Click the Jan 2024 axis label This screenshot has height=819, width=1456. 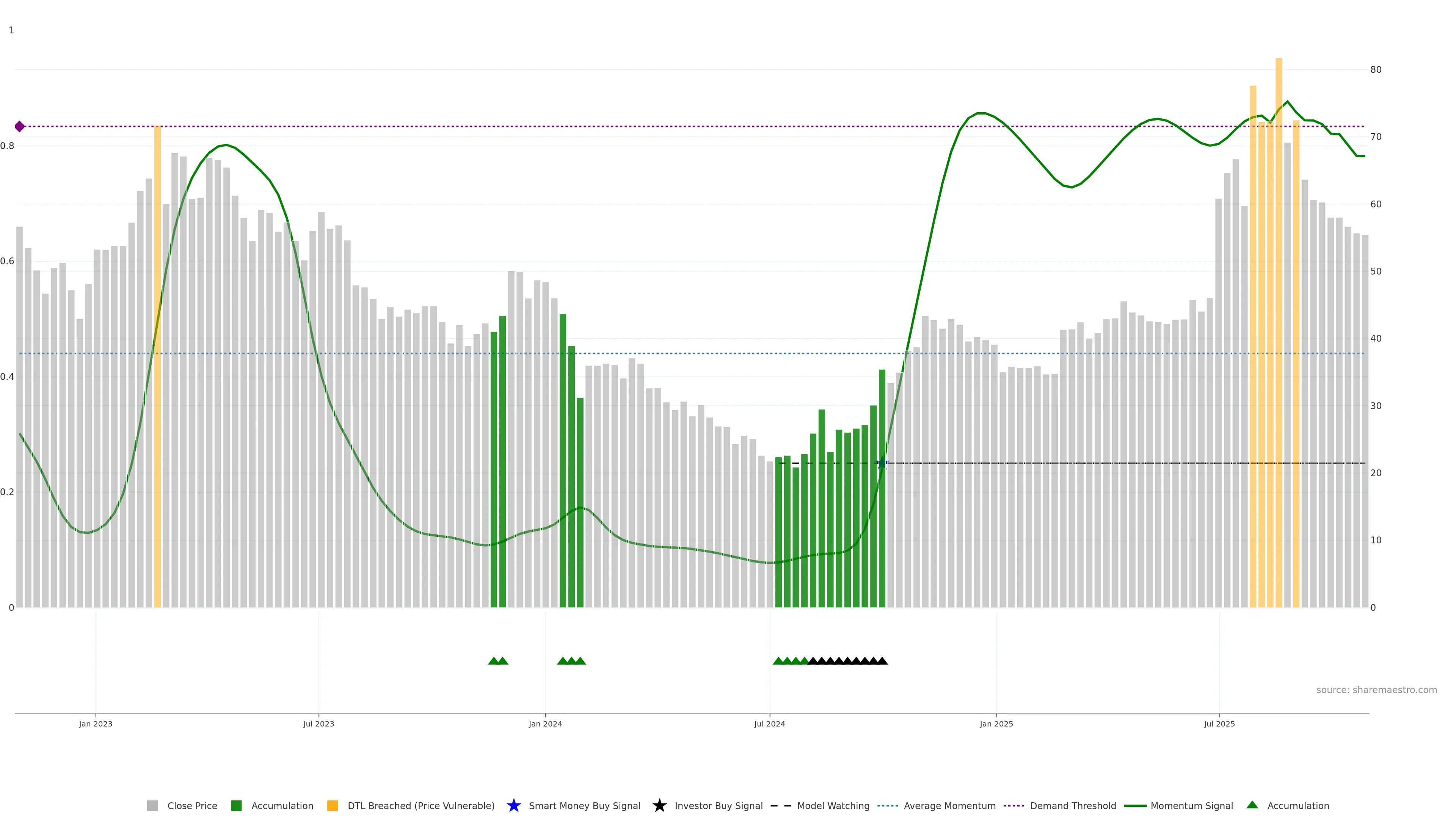click(x=545, y=723)
